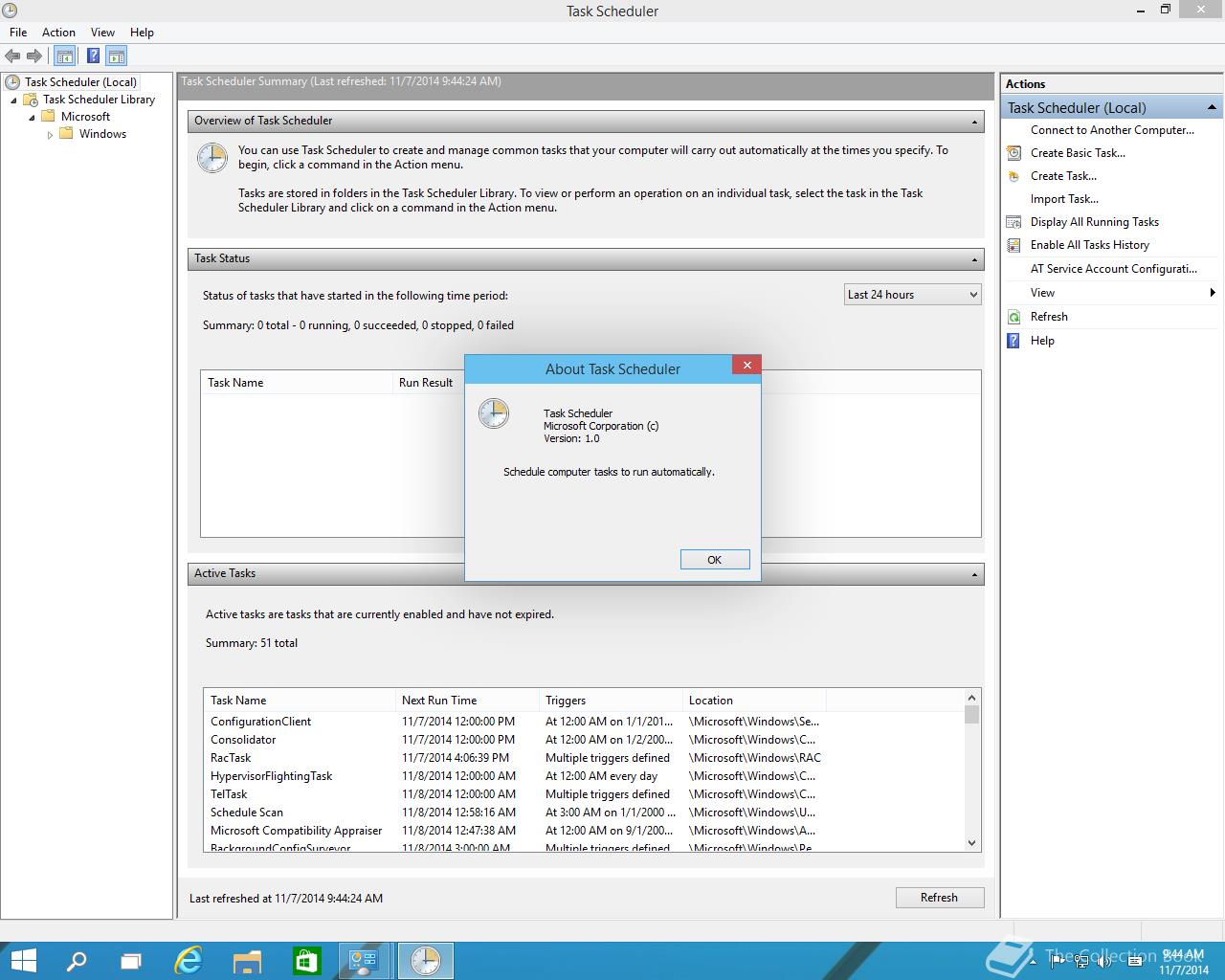Toggle the Show/Hide Action Pane icon
Screen dimensions: 1225x980
(x=116, y=56)
